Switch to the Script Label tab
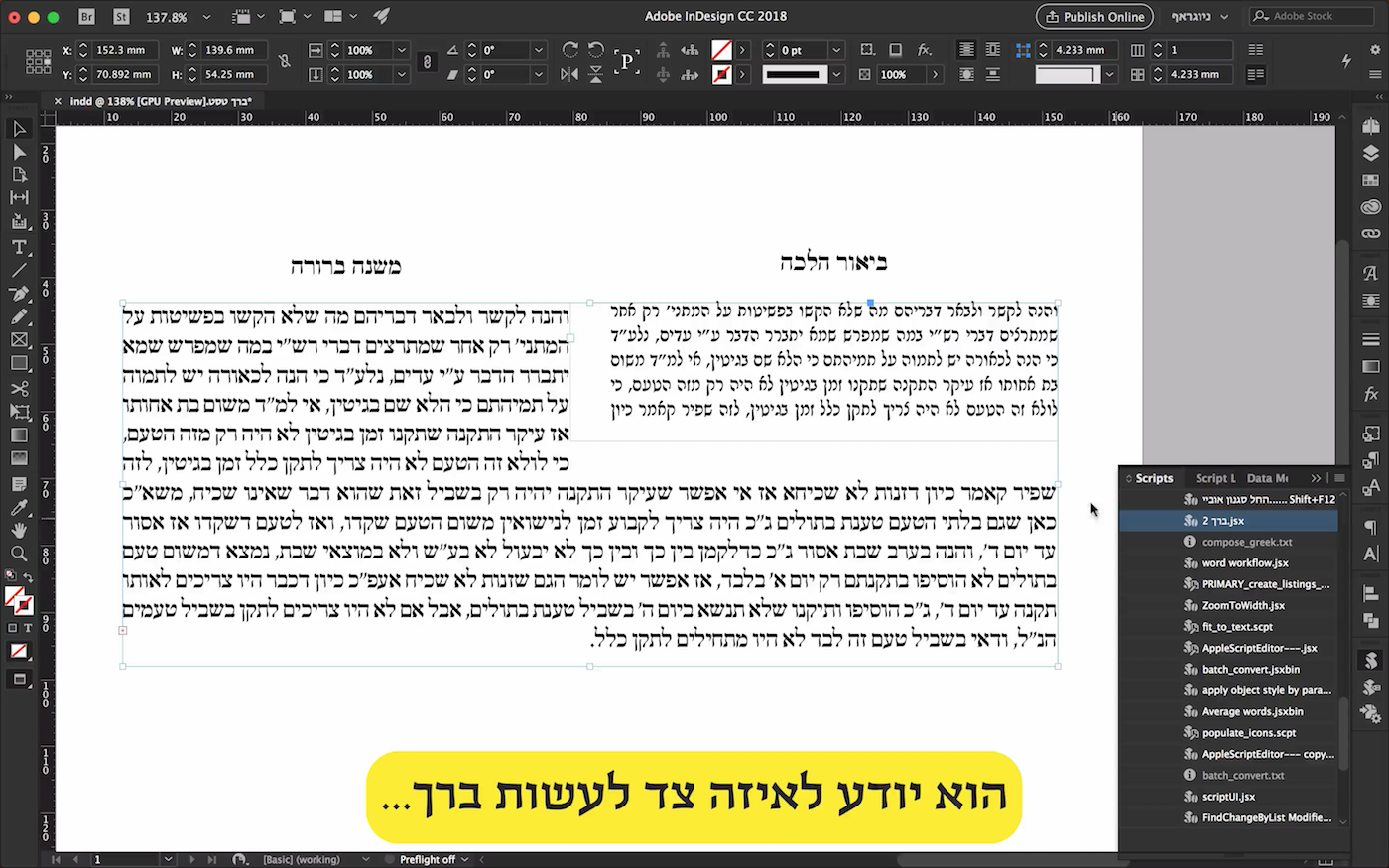Image resolution: width=1389 pixels, height=868 pixels. (1214, 478)
